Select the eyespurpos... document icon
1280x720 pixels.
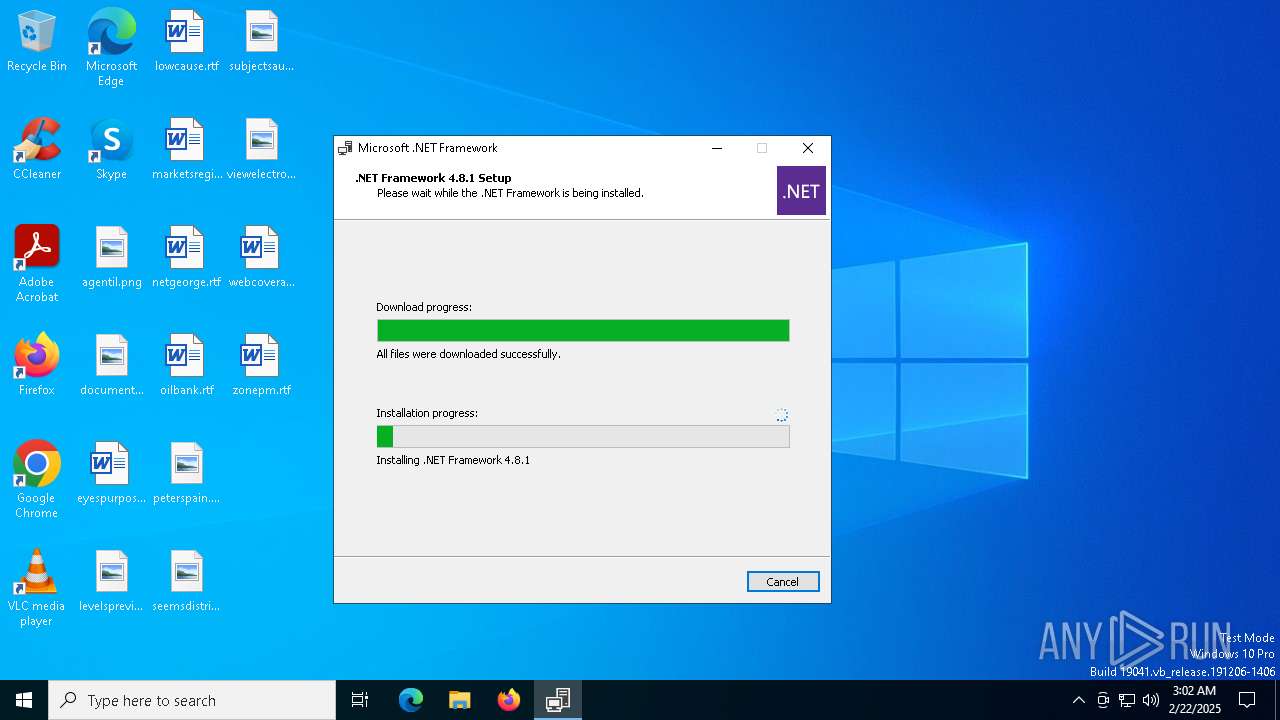pos(111,474)
